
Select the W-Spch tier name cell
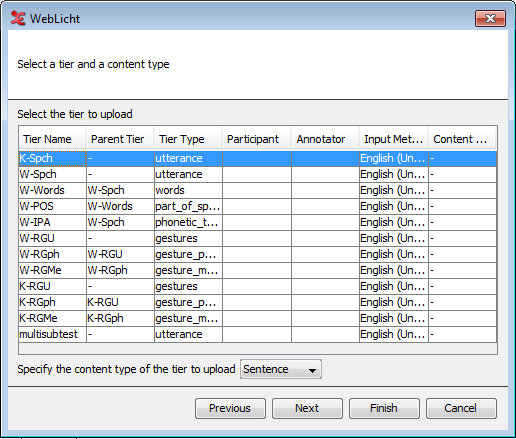pos(52,174)
